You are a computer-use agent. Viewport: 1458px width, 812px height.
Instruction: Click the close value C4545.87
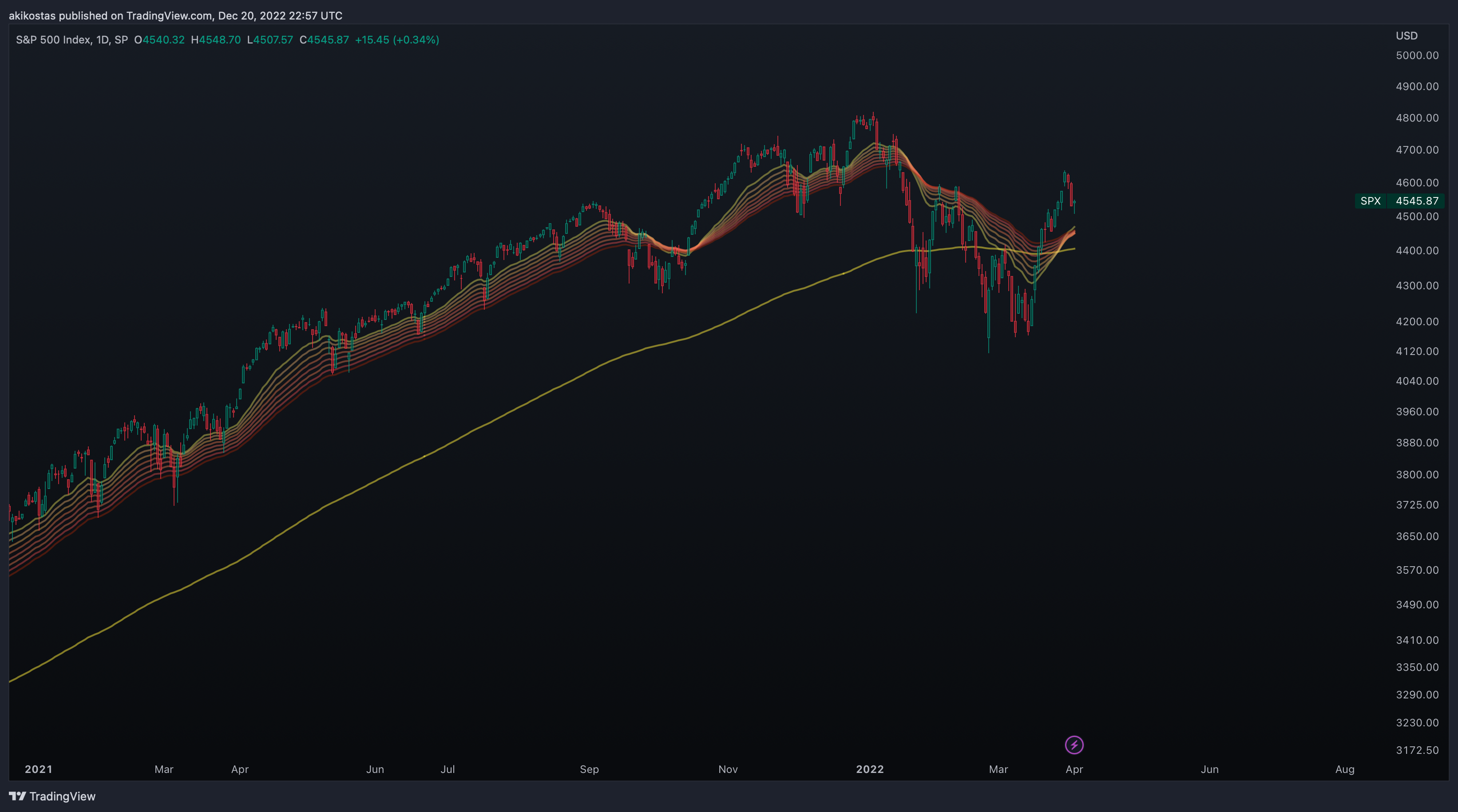click(324, 39)
